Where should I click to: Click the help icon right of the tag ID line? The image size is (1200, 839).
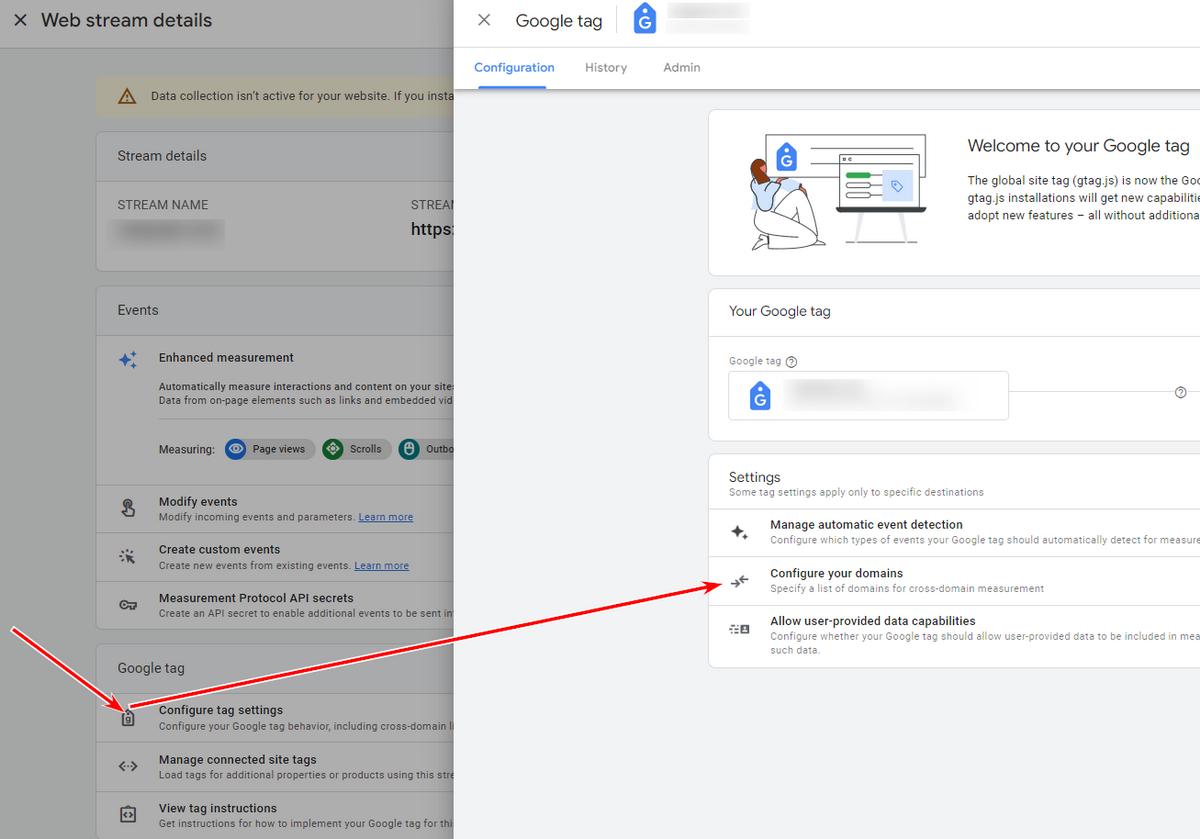pos(1181,393)
